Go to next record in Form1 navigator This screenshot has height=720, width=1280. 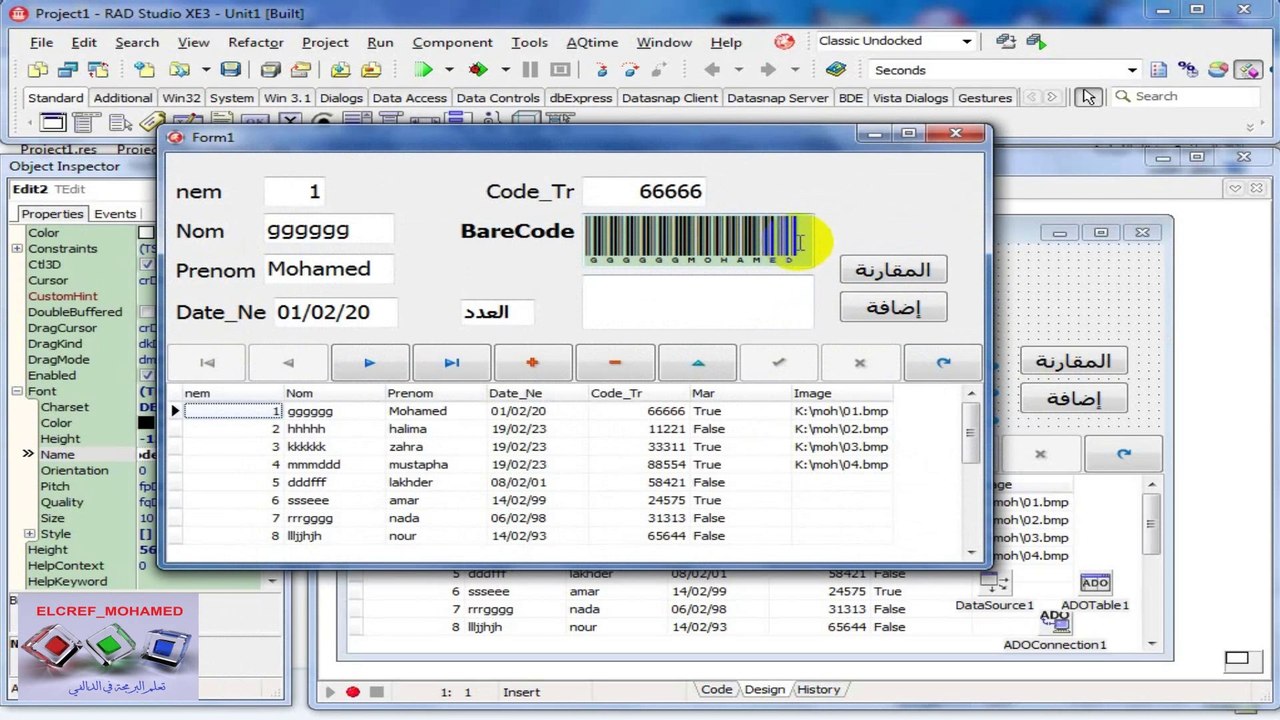coord(370,363)
